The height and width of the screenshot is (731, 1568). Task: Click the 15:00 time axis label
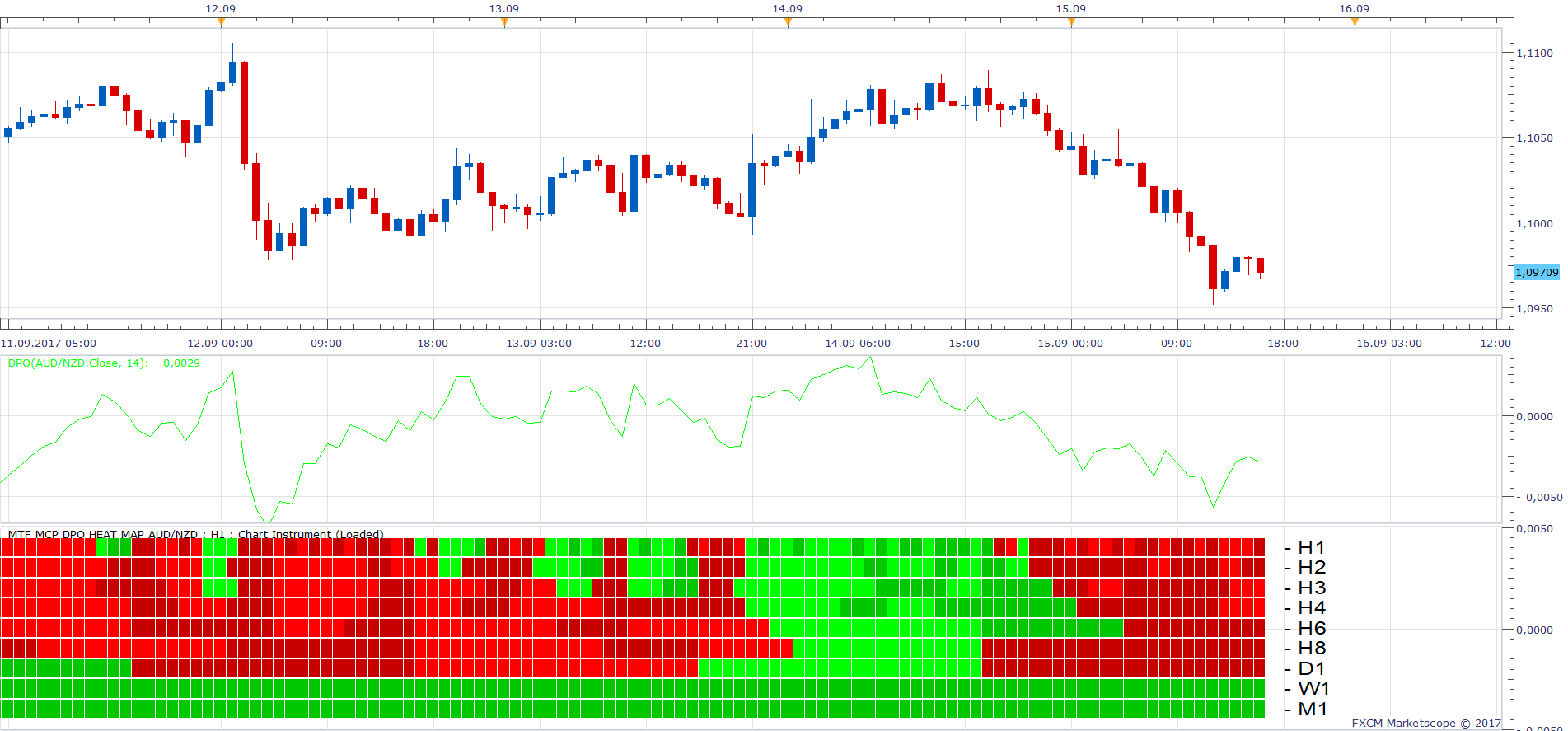tap(964, 343)
